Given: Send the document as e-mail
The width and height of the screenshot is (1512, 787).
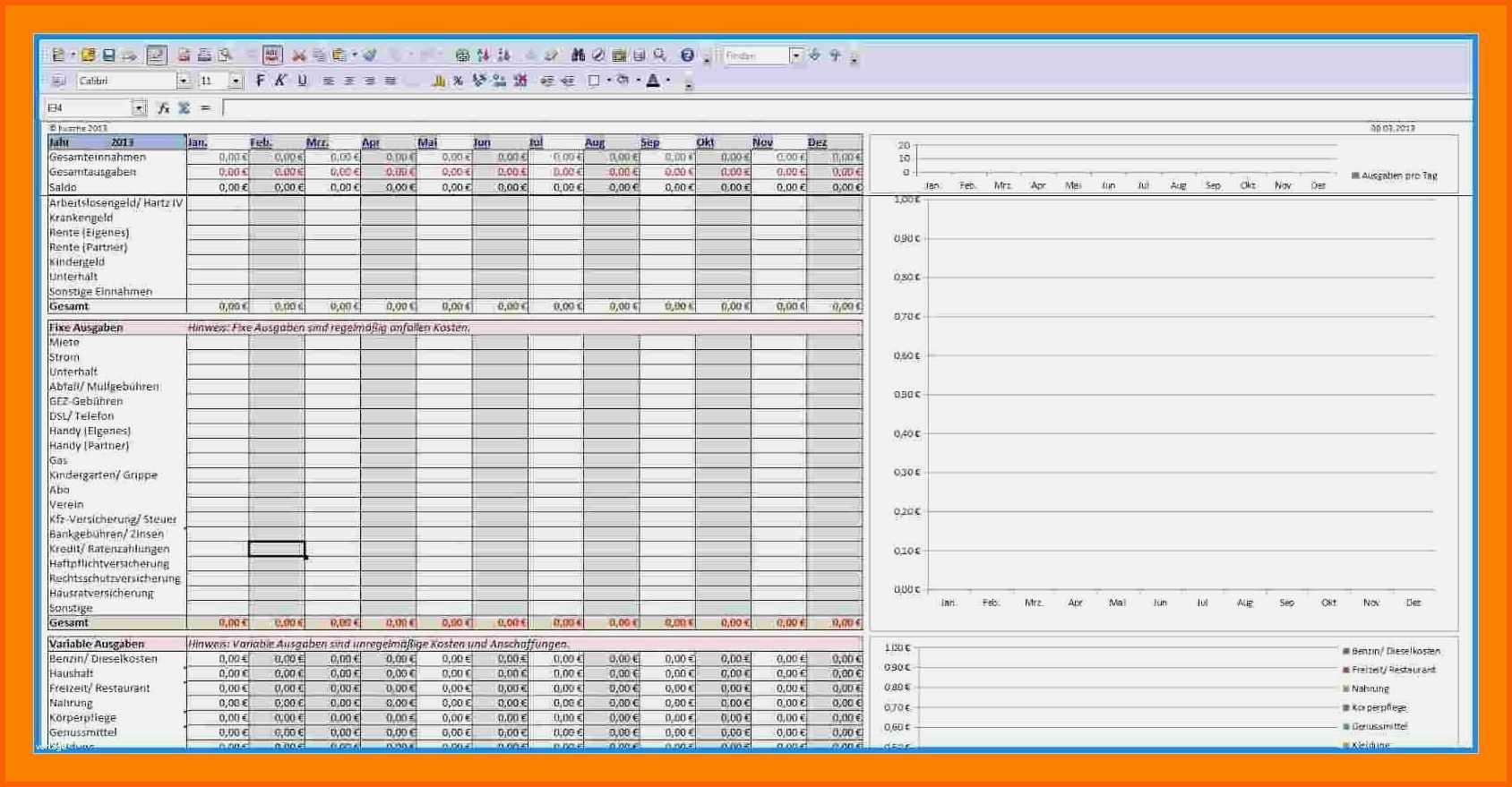Looking at the screenshot, I should pyautogui.click(x=130, y=56).
